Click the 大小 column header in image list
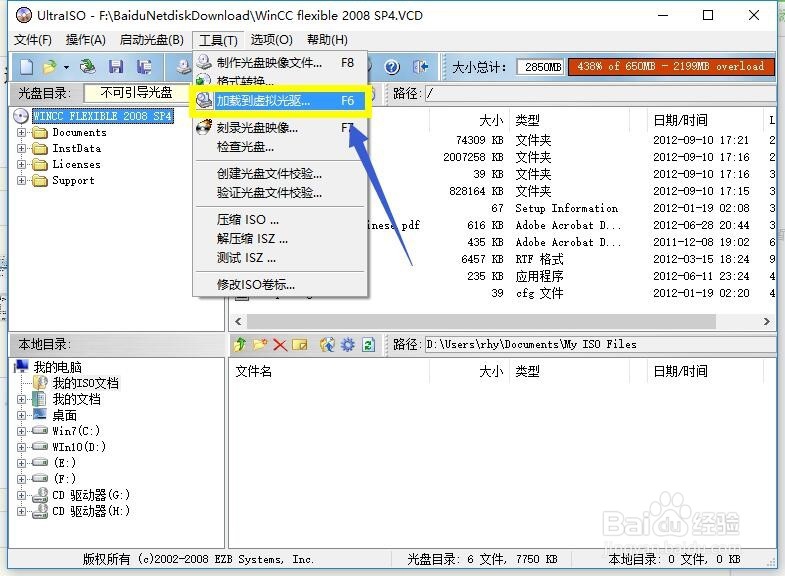 tap(469, 120)
